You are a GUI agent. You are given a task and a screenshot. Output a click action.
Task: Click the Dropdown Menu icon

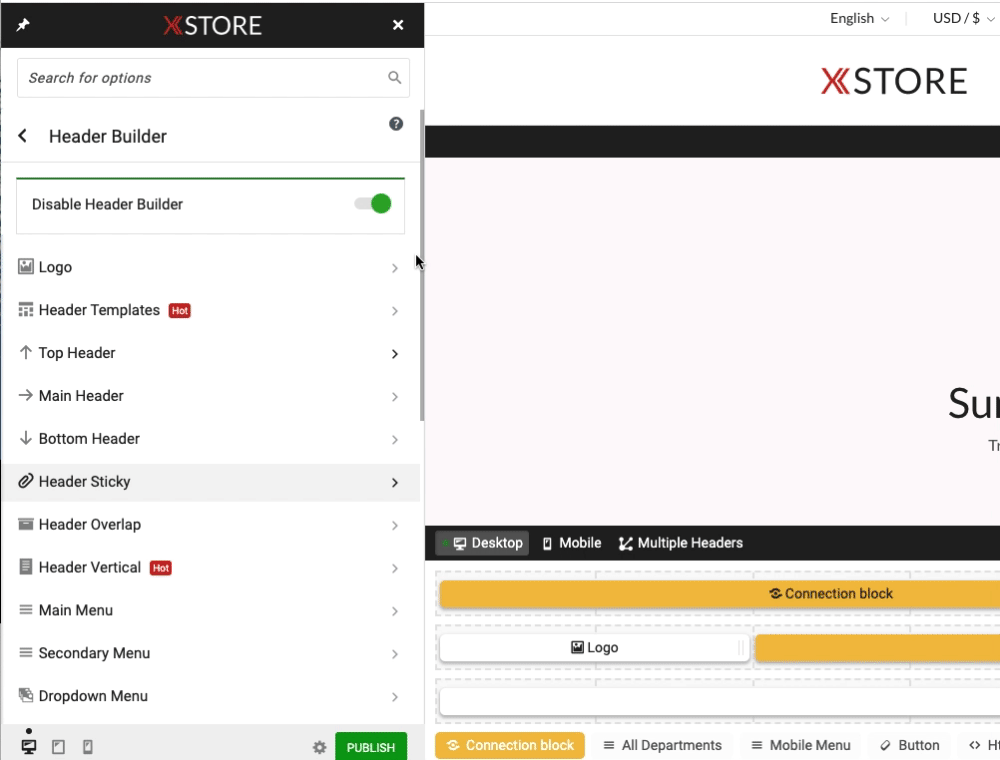point(26,695)
